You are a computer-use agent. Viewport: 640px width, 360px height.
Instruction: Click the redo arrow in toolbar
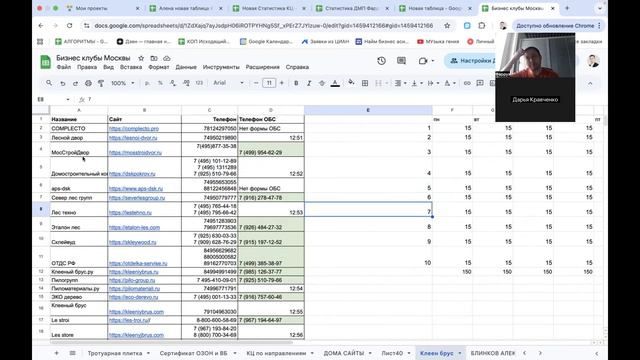click(x=75, y=83)
